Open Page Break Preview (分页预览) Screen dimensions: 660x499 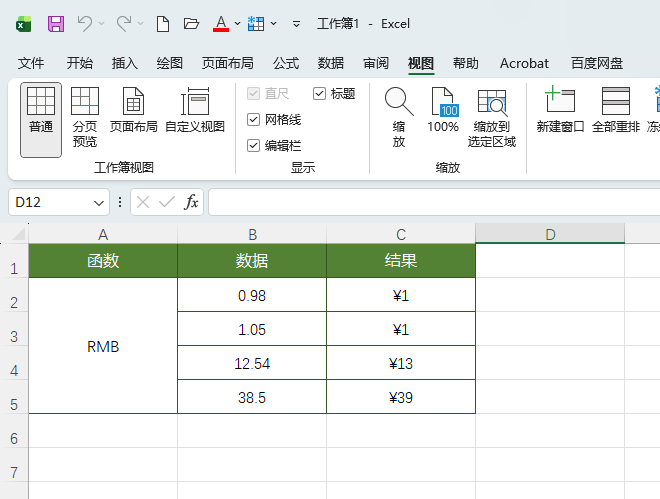click(x=85, y=117)
